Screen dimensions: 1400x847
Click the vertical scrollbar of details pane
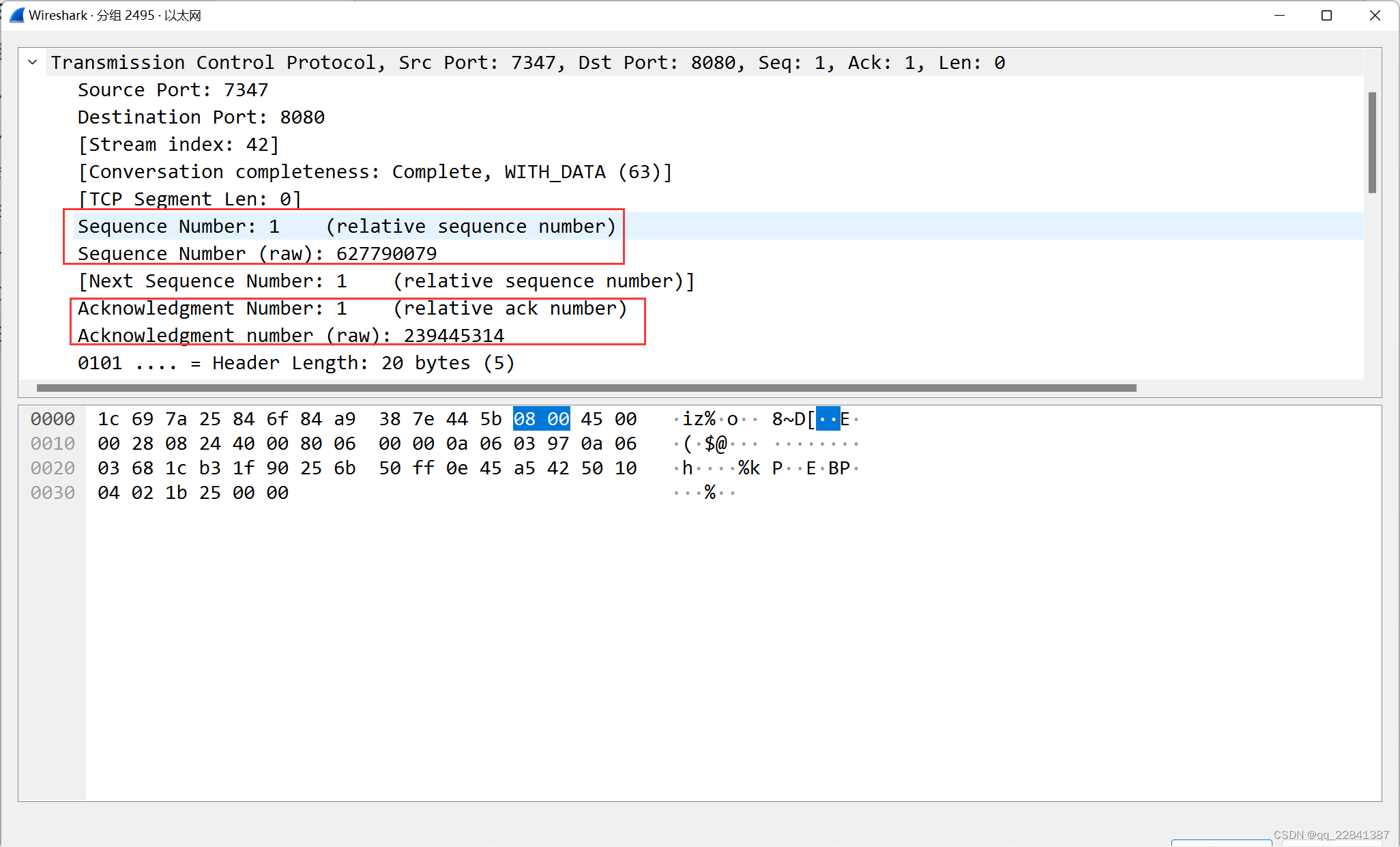click(x=1372, y=142)
